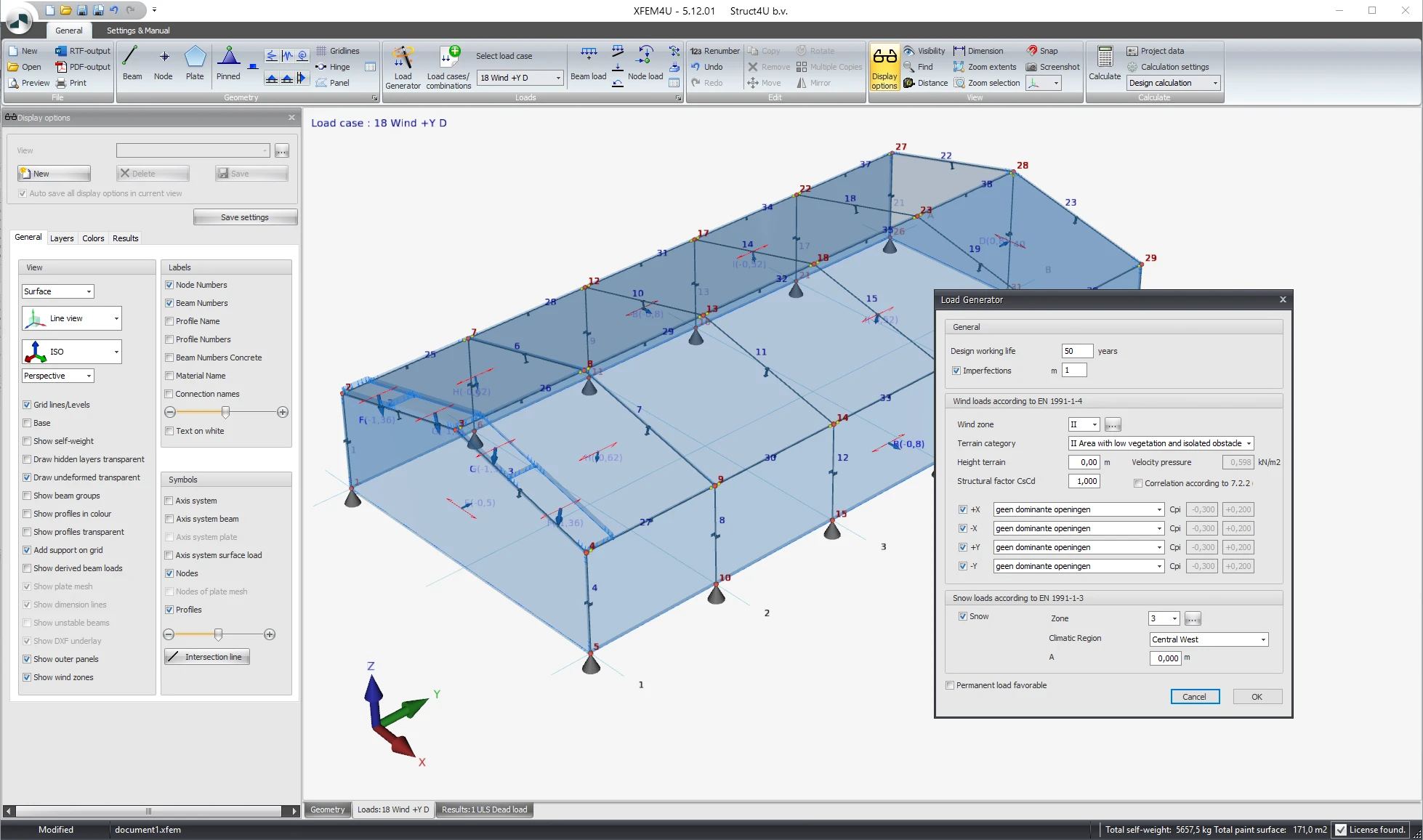Toggle the +X wind direction checkbox
The width and height of the screenshot is (1423, 840).
963,509
